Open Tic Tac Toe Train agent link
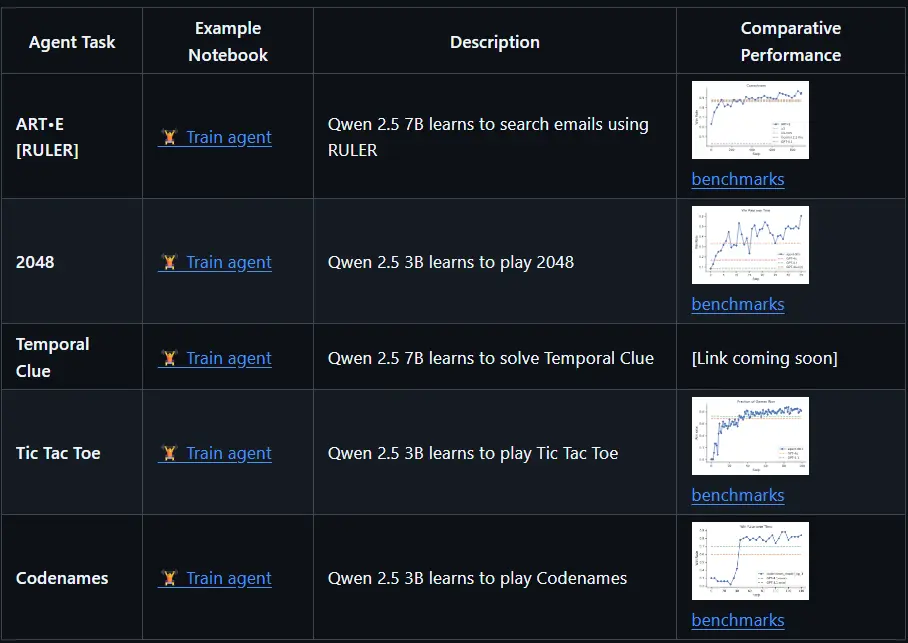The width and height of the screenshot is (908, 643). click(x=228, y=453)
